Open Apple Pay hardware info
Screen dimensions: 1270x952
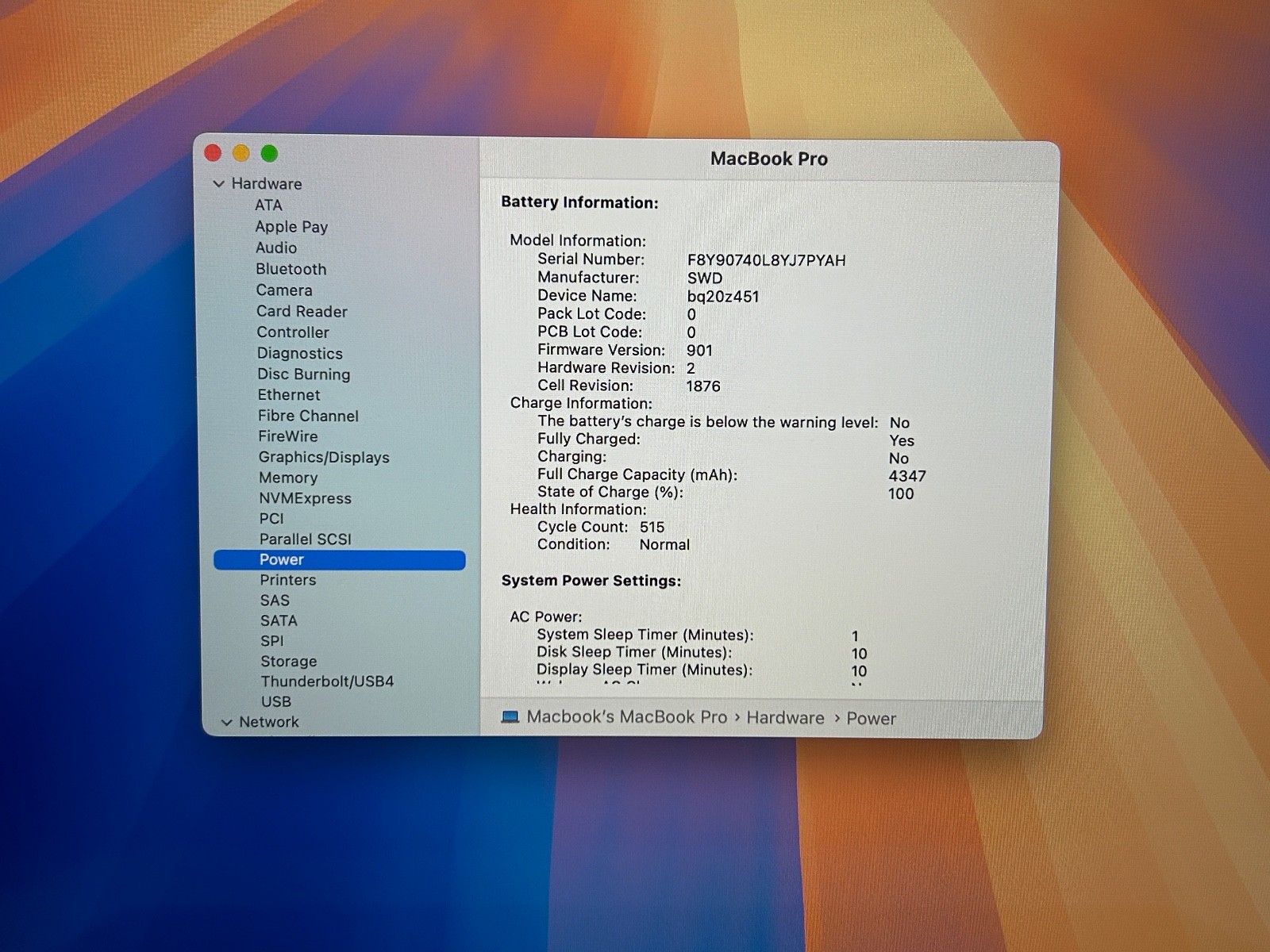(291, 227)
